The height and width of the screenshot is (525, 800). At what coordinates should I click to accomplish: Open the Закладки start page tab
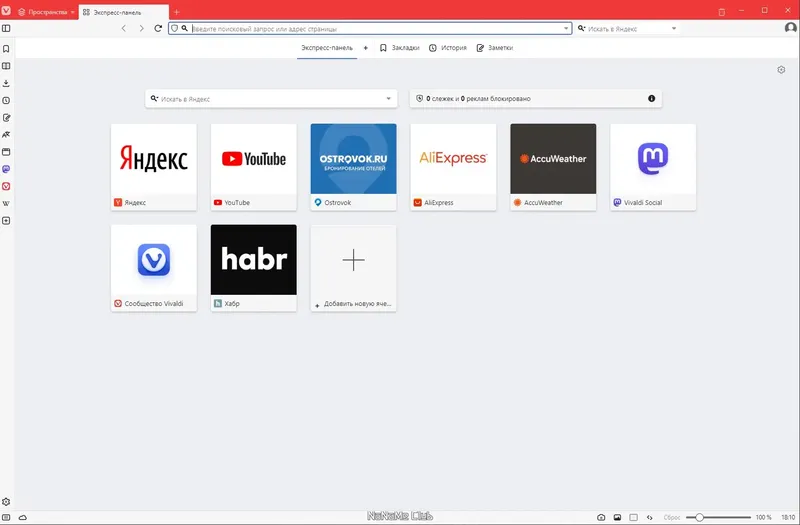click(399, 48)
